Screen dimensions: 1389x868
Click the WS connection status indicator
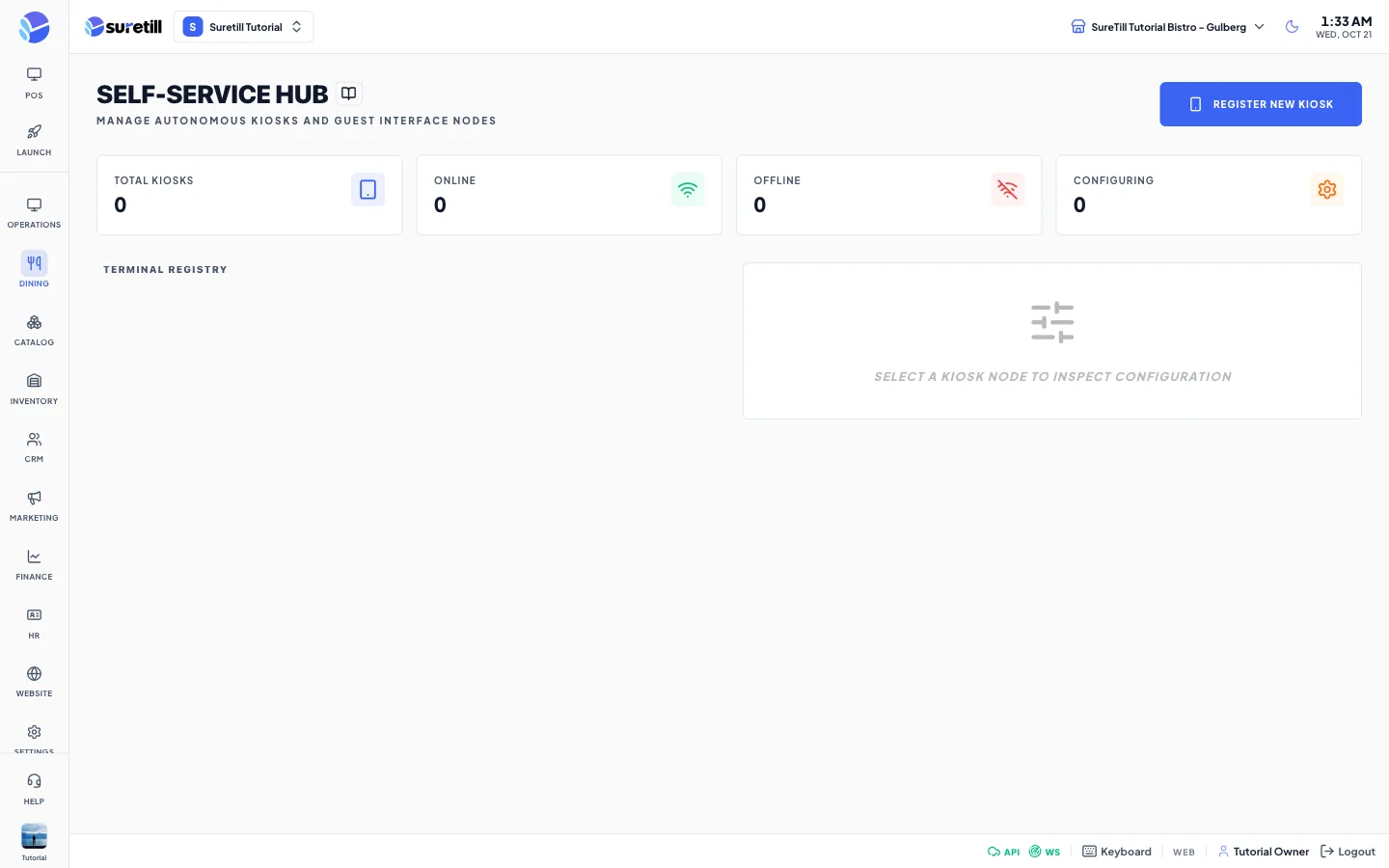(x=1045, y=852)
